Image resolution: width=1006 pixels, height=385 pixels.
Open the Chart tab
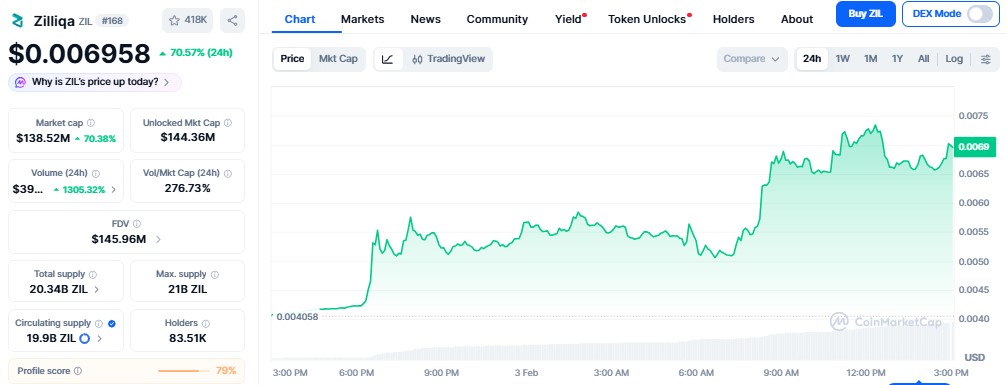300,19
